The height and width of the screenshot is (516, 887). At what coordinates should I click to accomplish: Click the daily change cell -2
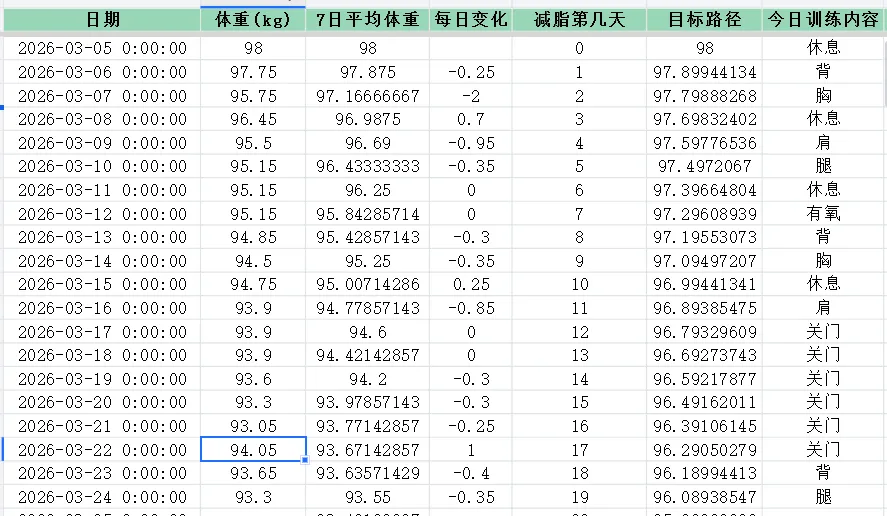click(x=471, y=96)
